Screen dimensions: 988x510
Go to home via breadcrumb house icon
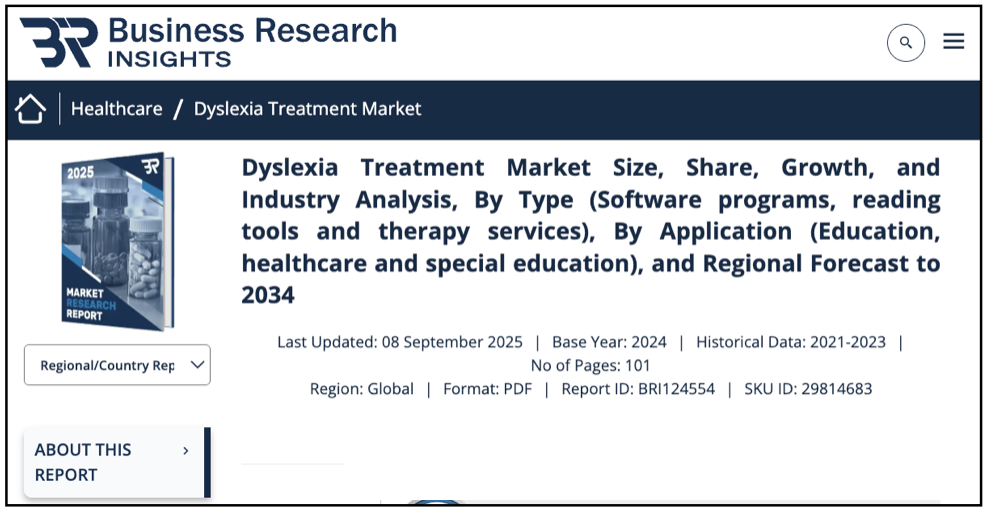coord(31,109)
